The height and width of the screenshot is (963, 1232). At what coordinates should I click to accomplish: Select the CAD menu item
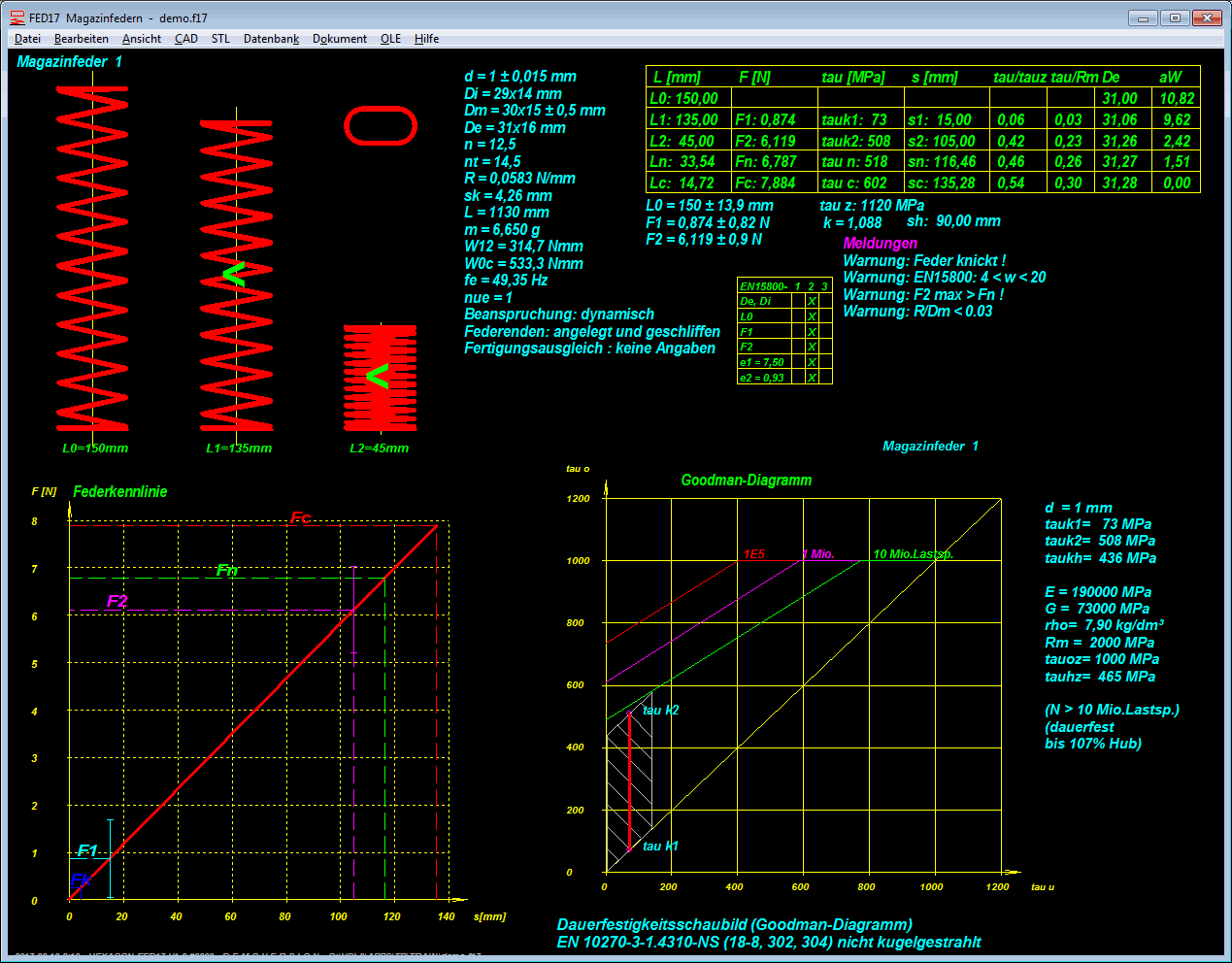point(186,39)
